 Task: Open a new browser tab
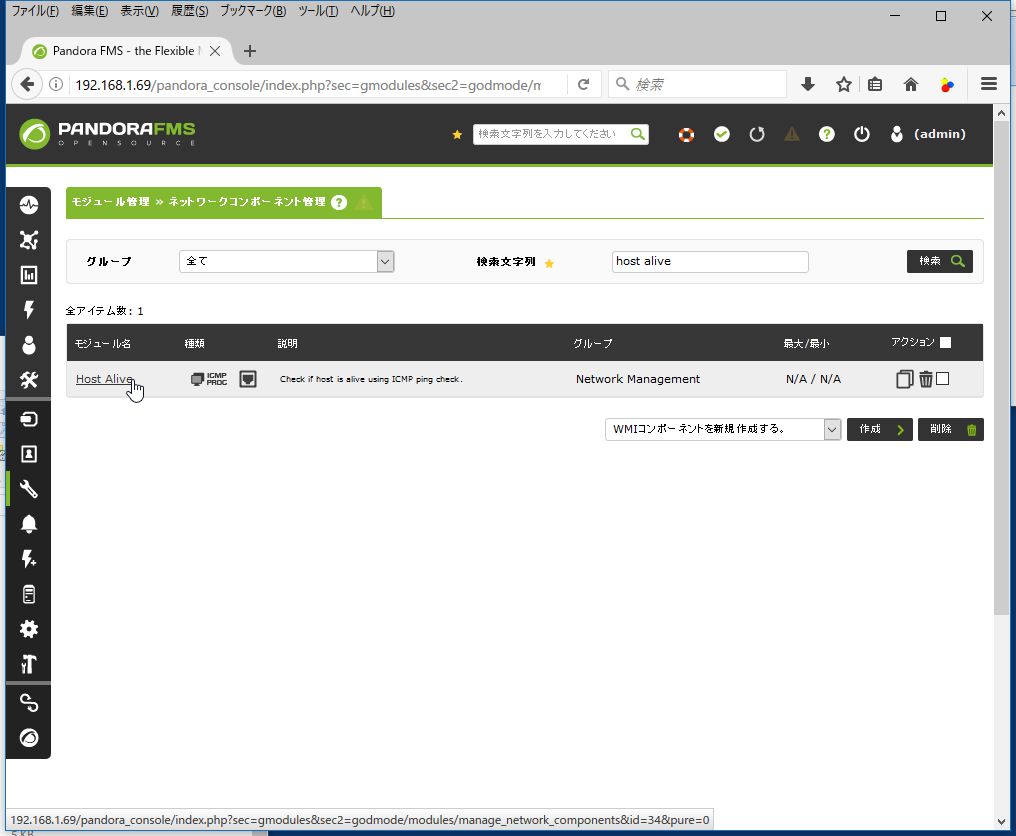click(x=249, y=51)
